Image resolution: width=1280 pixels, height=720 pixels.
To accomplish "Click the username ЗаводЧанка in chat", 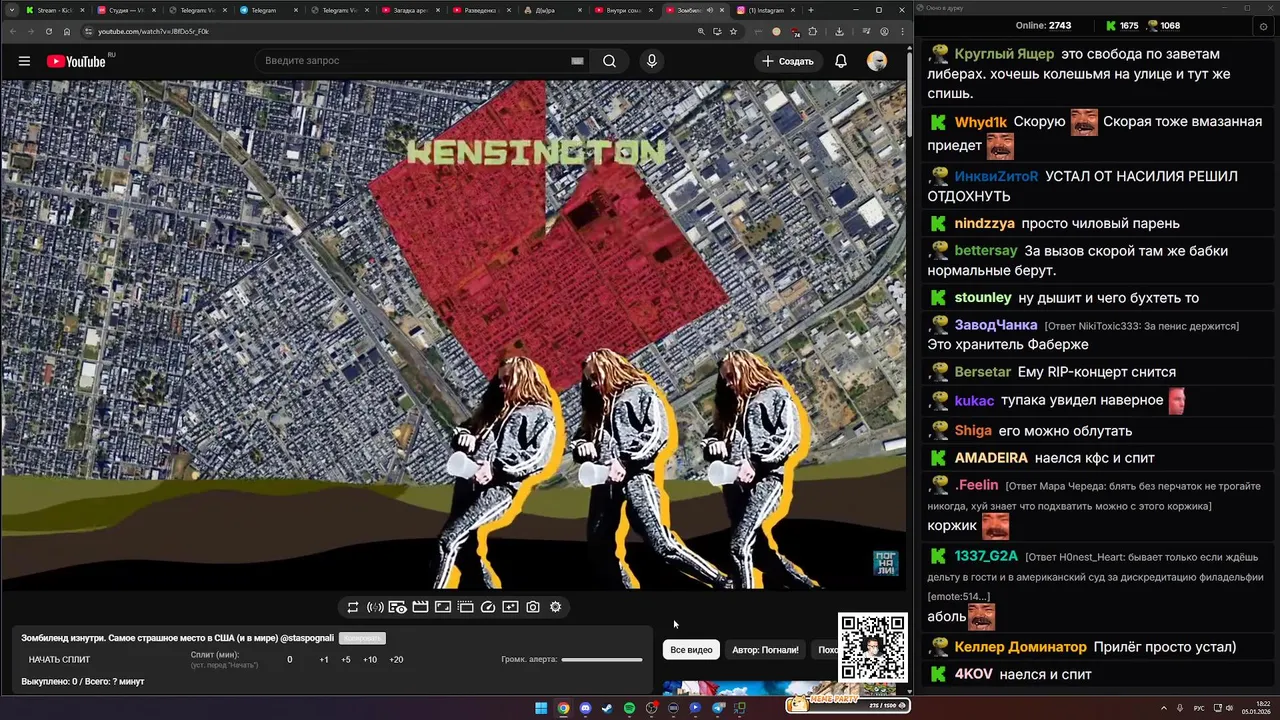I will pos(996,325).
